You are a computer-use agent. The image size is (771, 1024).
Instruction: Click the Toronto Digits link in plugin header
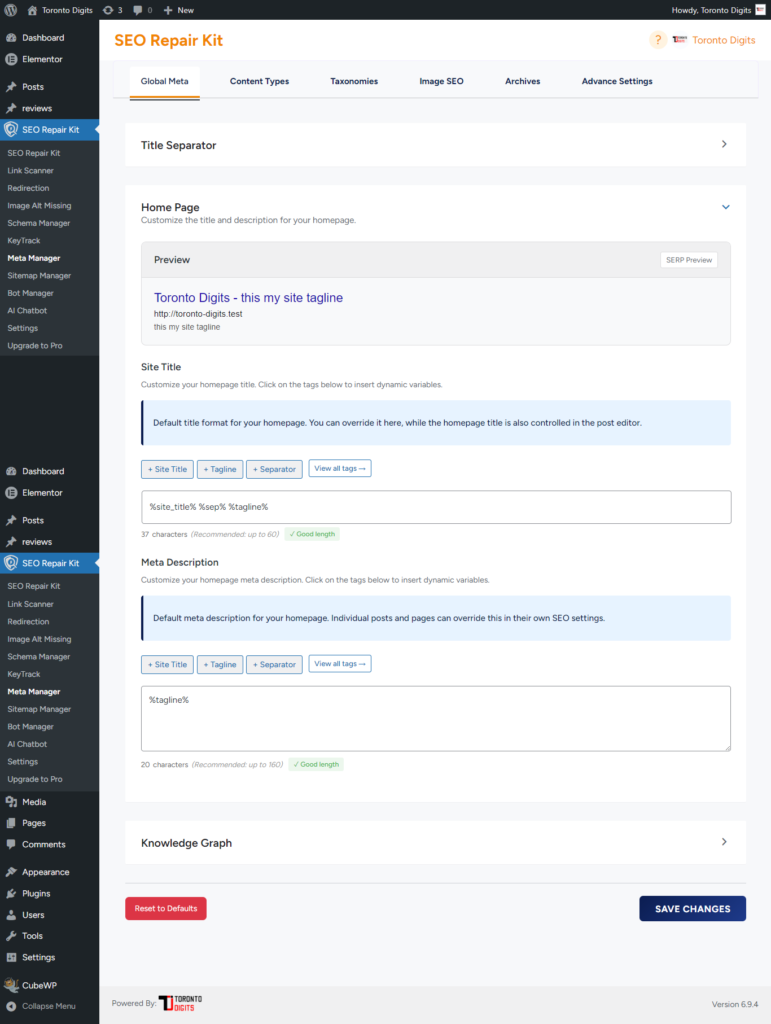click(x=723, y=40)
